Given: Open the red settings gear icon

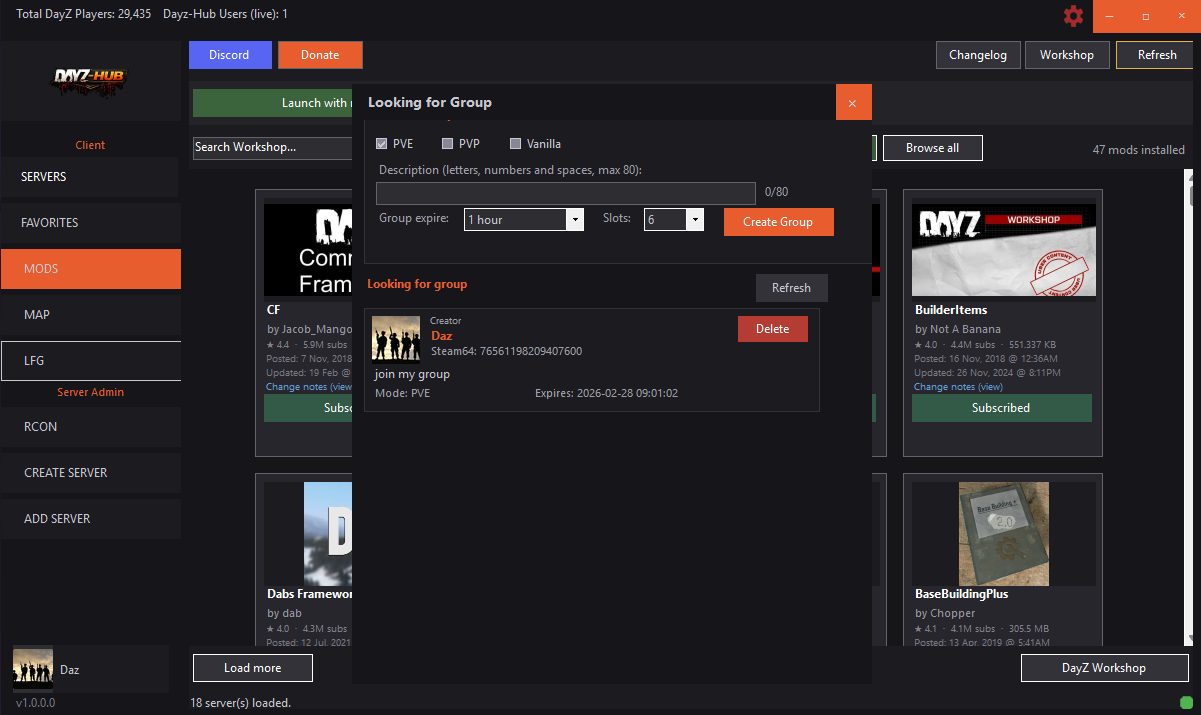Looking at the screenshot, I should tap(1073, 16).
